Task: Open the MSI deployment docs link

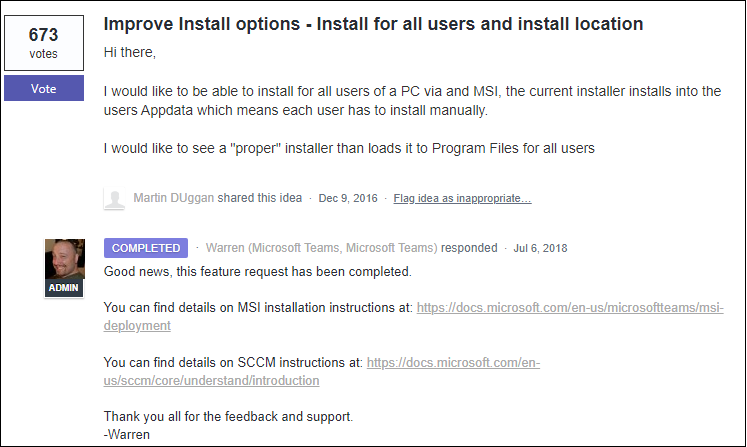Action: coord(414,316)
